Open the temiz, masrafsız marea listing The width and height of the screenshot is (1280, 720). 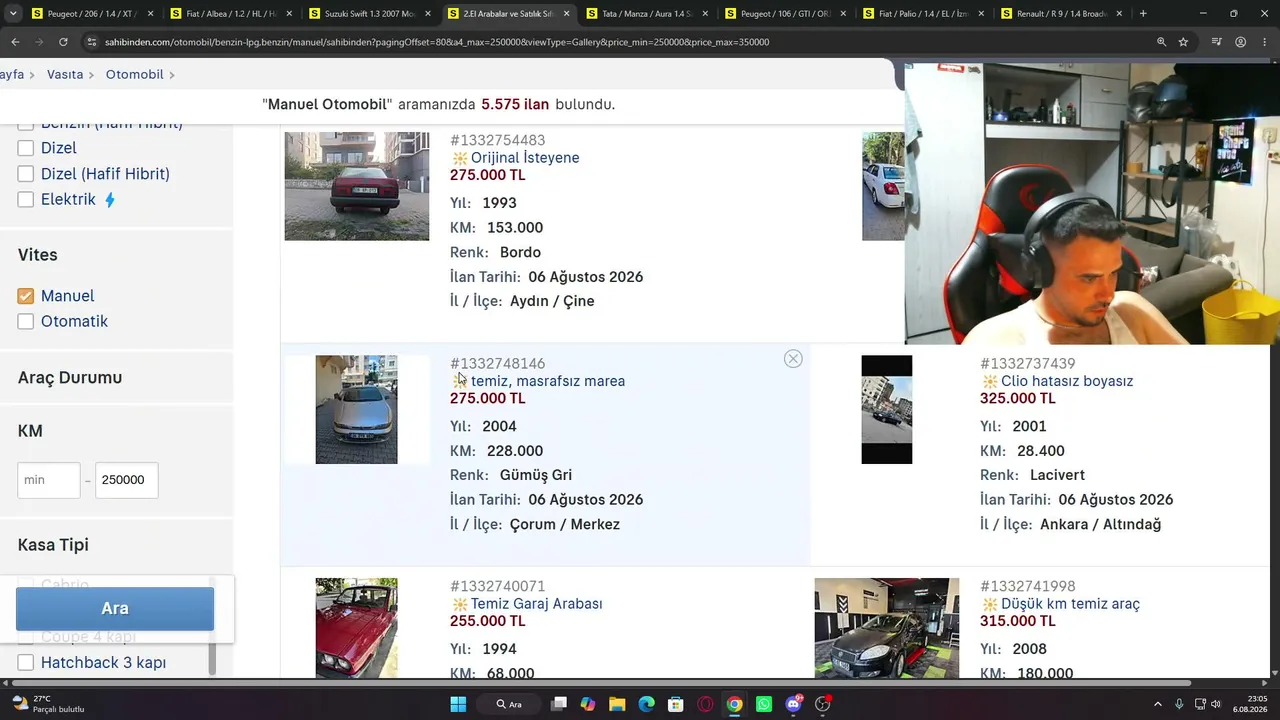[x=548, y=381]
